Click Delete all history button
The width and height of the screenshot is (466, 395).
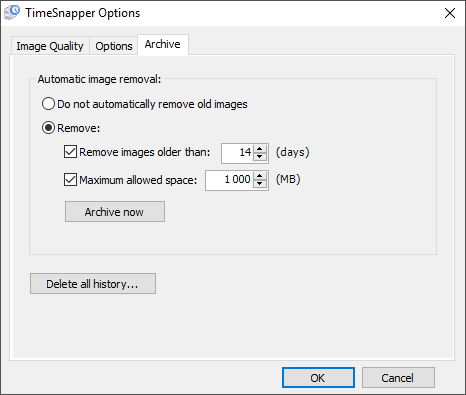93,284
